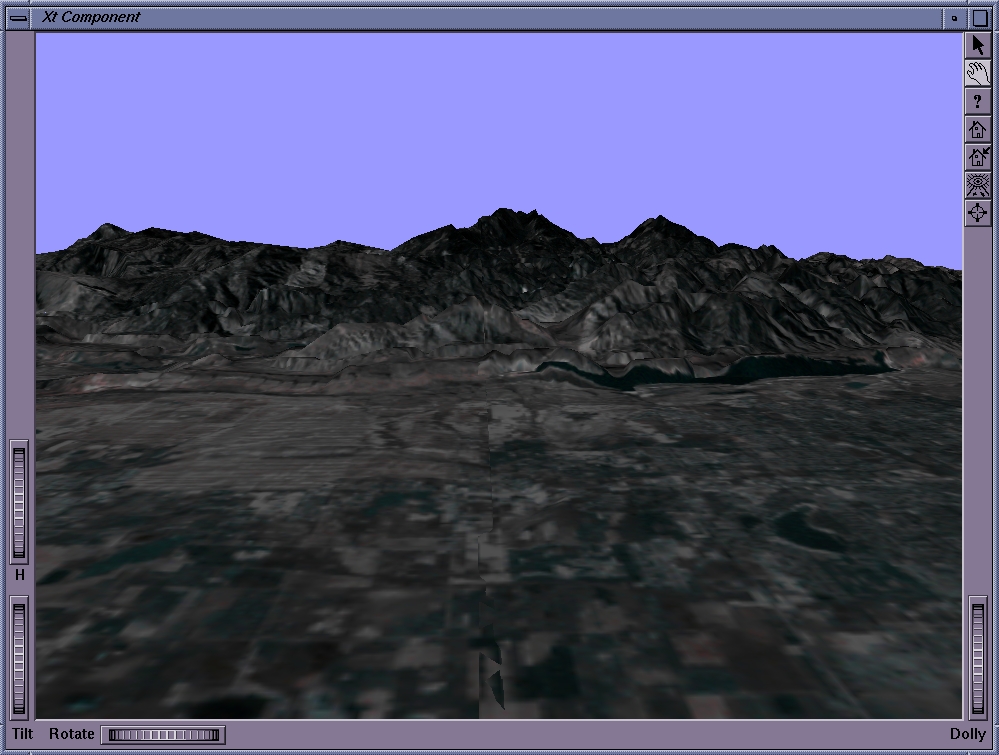Open the window menu button in title bar

coord(18,18)
